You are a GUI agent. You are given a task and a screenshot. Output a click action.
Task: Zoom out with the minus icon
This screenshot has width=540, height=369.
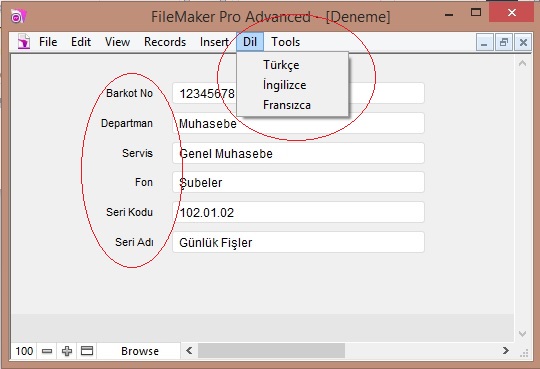click(47, 351)
